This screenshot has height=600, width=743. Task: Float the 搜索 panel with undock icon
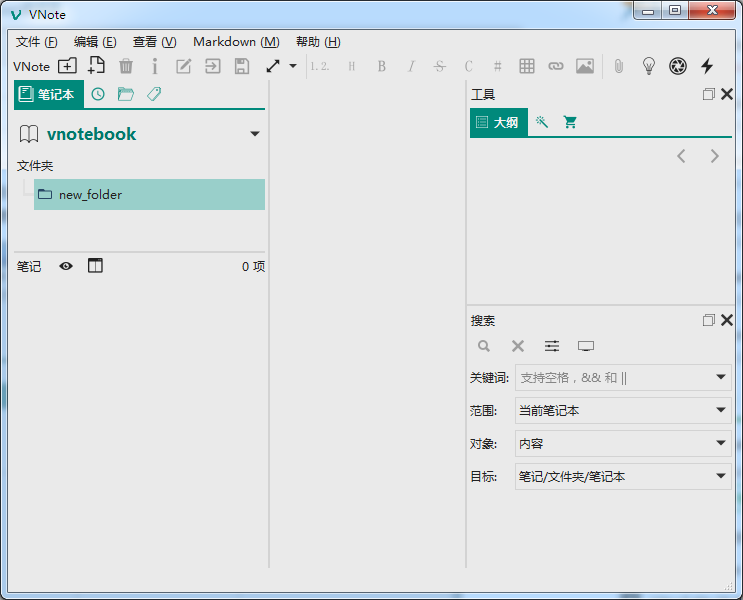[708, 320]
